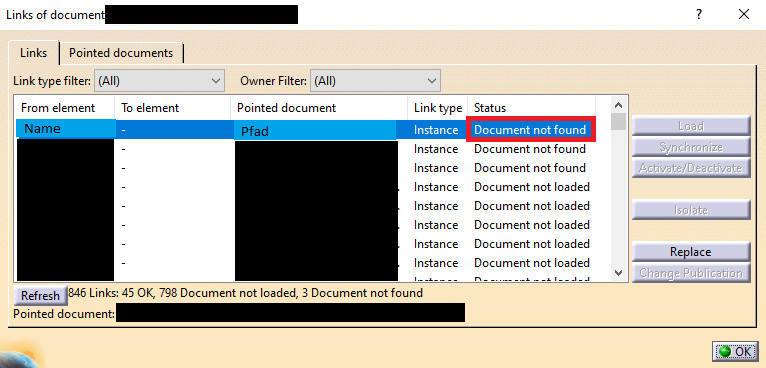Click the list scrollbar down arrow
Viewport: 766px width, 368px height.
618,273
